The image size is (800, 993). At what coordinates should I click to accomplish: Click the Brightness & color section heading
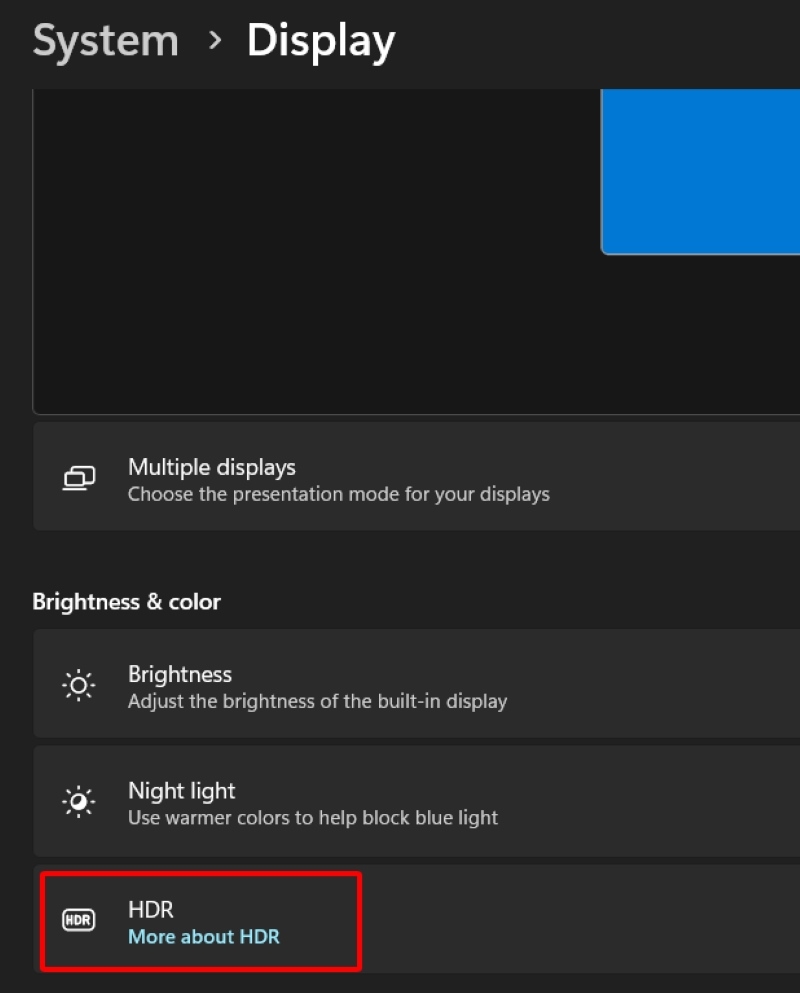pos(127,602)
